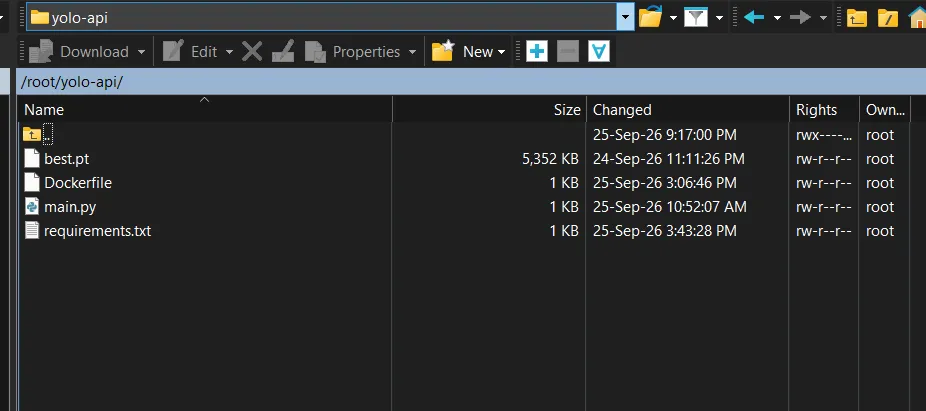Sort by the Rights column header
This screenshot has height=411, width=926.
[x=824, y=110]
